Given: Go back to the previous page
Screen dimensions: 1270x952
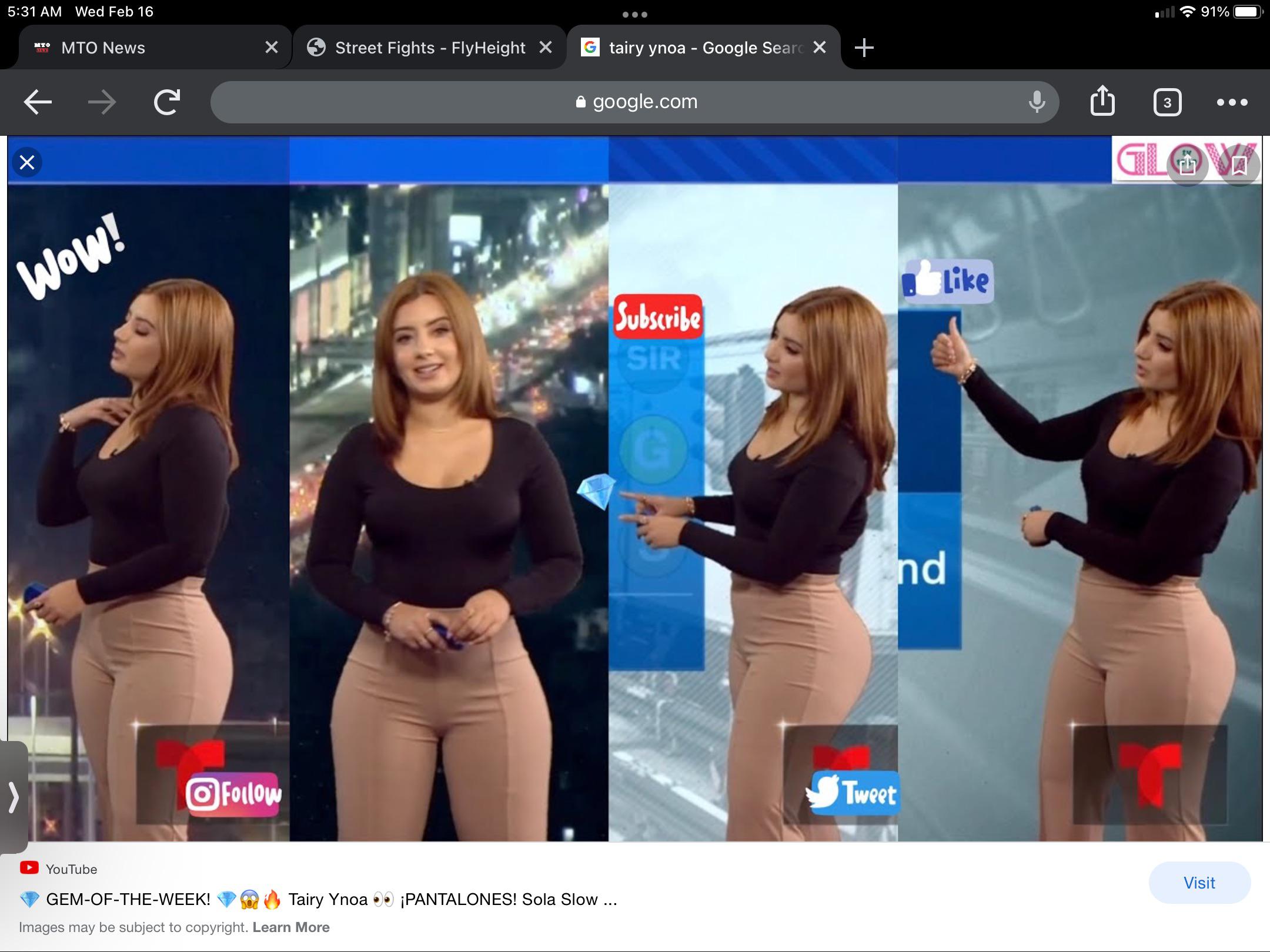Looking at the screenshot, I should [x=38, y=102].
